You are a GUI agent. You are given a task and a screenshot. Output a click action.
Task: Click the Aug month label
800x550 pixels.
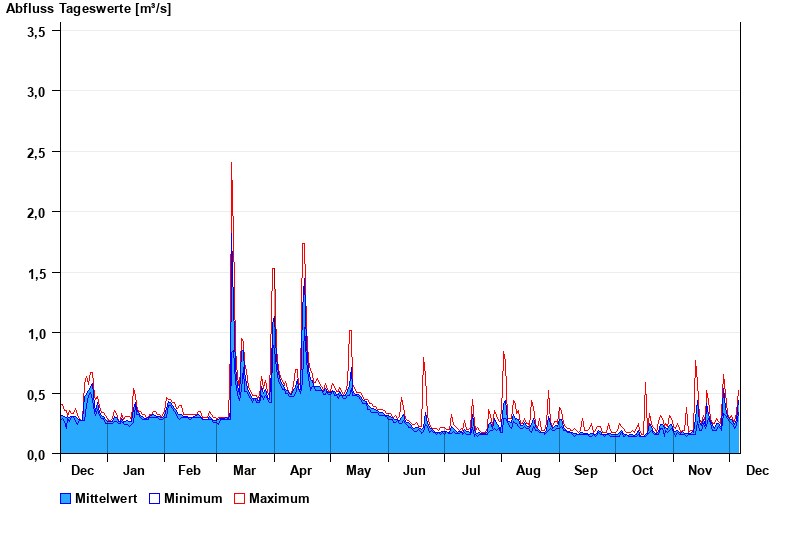pyautogui.click(x=529, y=471)
